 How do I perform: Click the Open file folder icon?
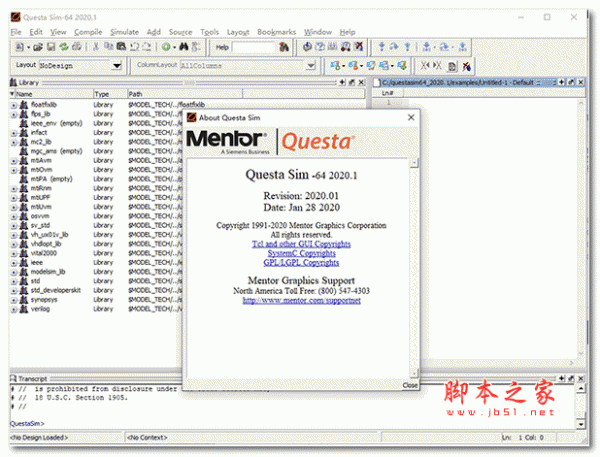click(x=38, y=47)
